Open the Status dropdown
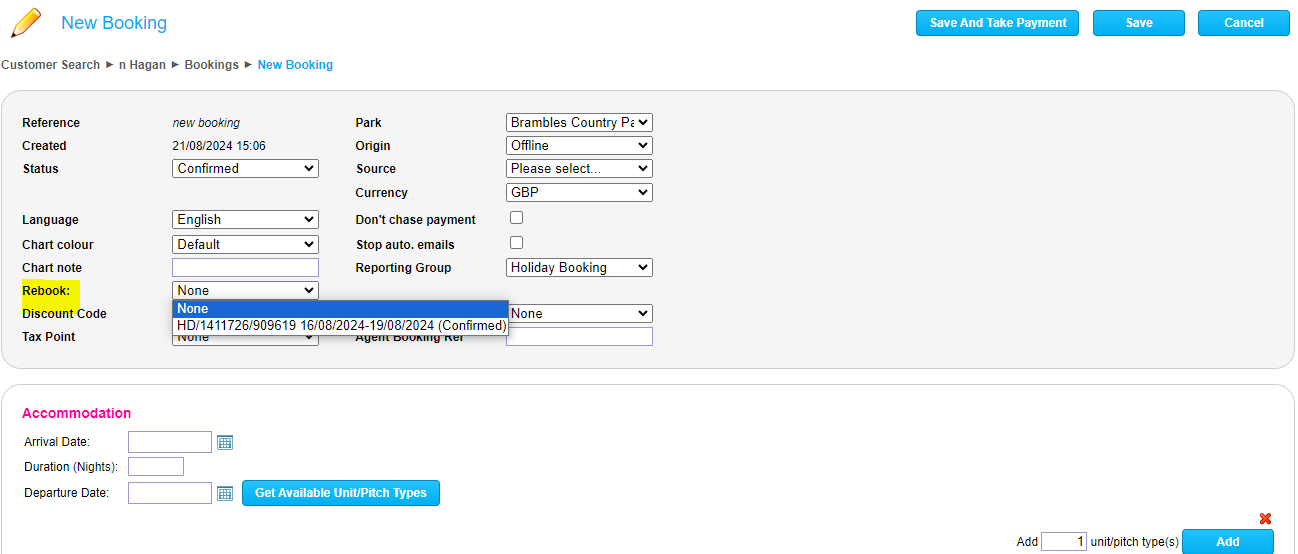The height and width of the screenshot is (554, 1298). 245,169
